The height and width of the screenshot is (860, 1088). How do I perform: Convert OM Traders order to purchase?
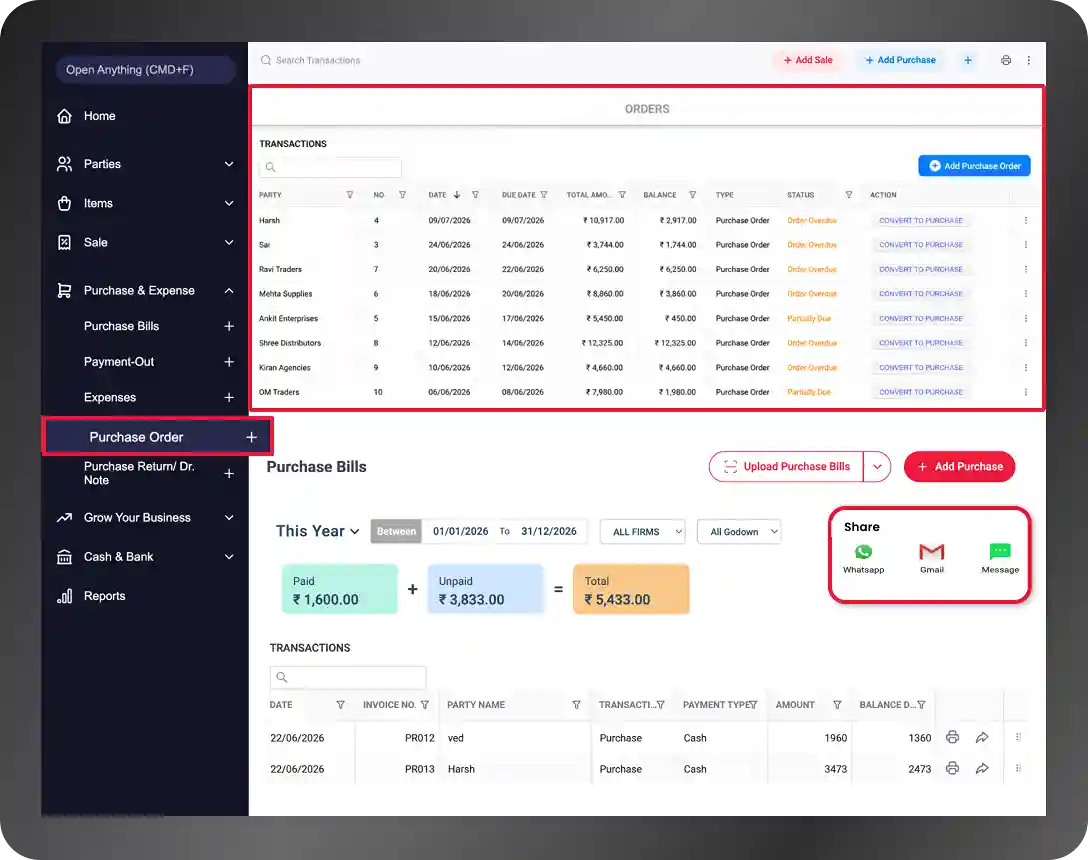921,392
